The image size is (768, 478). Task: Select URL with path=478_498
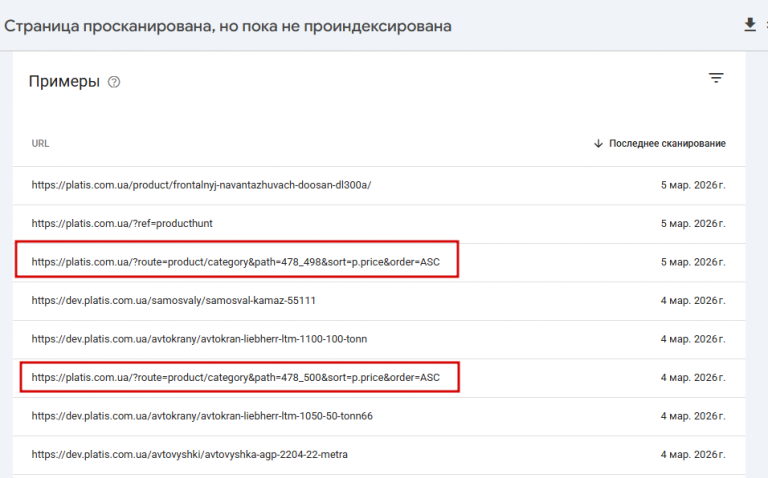coord(236,262)
